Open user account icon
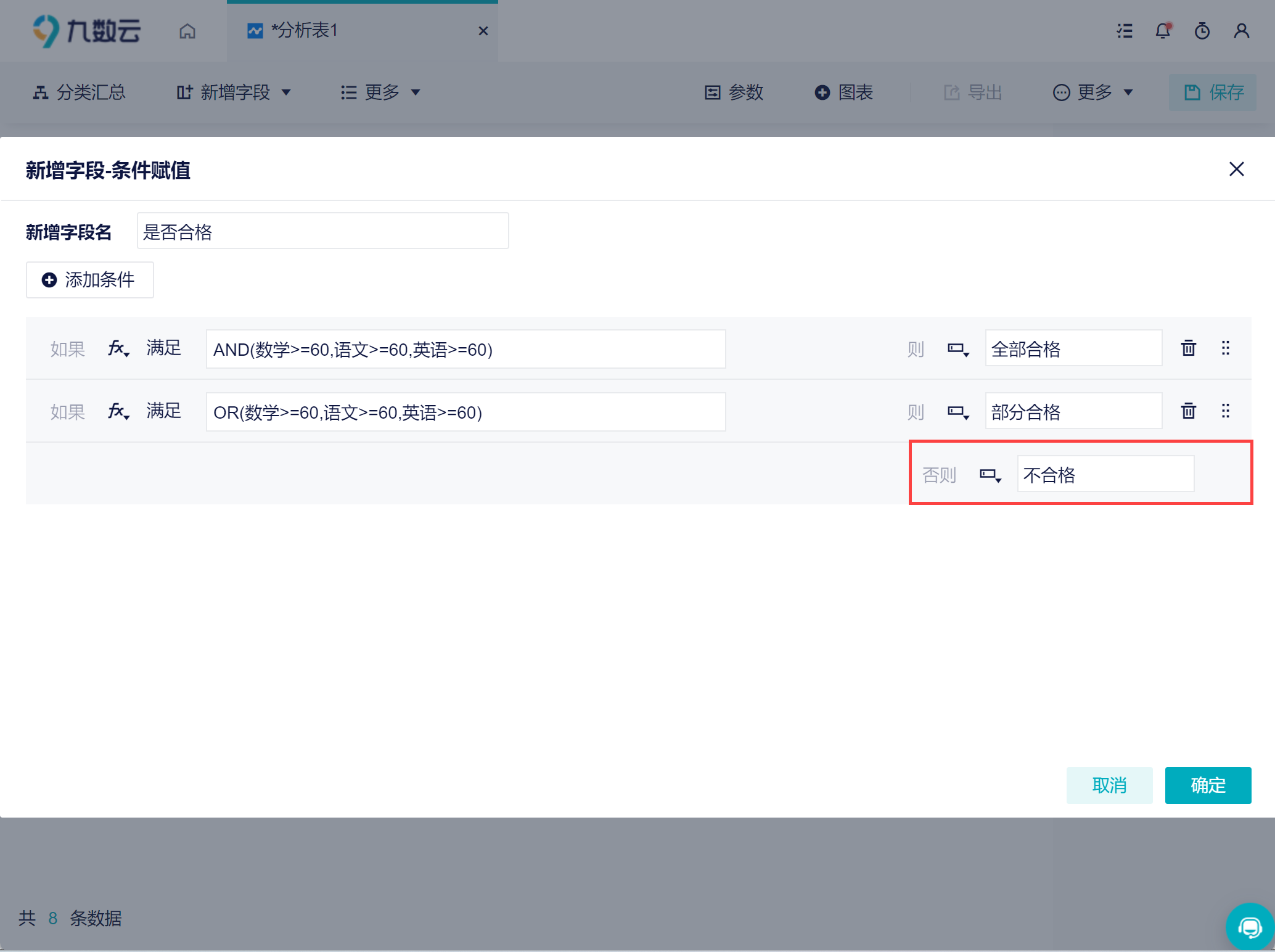The height and width of the screenshot is (952, 1275). [x=1241, y=31]
